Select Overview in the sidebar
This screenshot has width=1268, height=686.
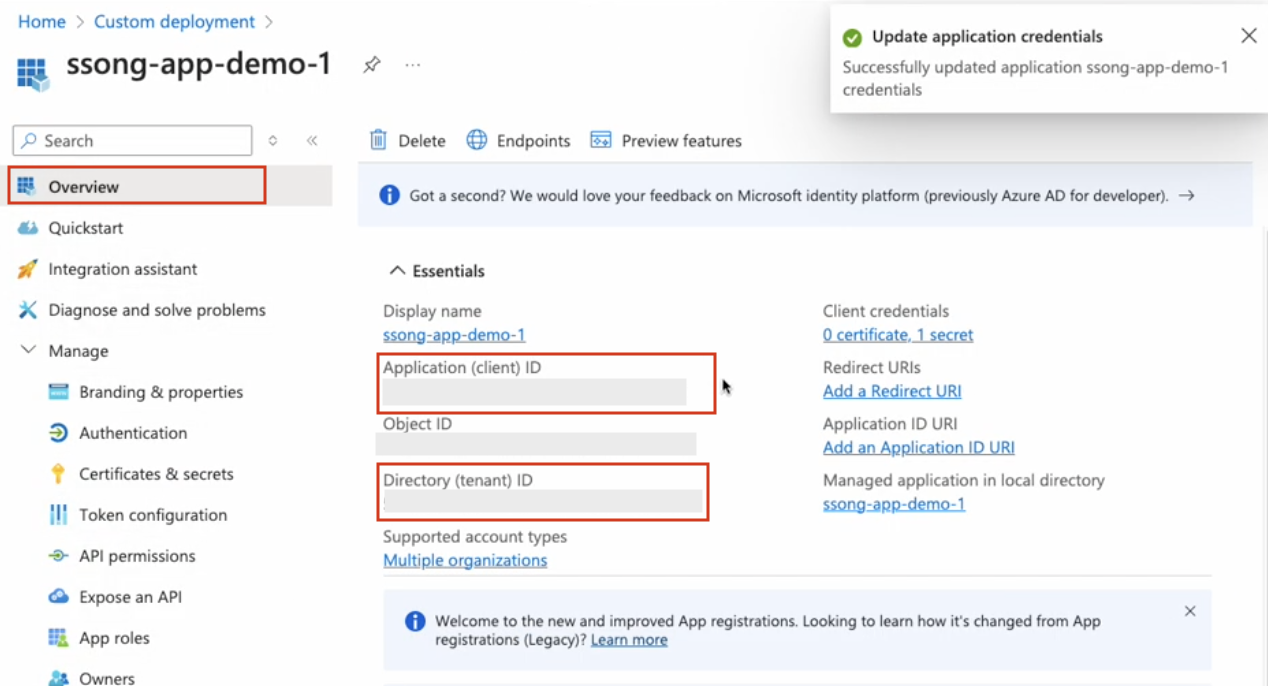83,187
